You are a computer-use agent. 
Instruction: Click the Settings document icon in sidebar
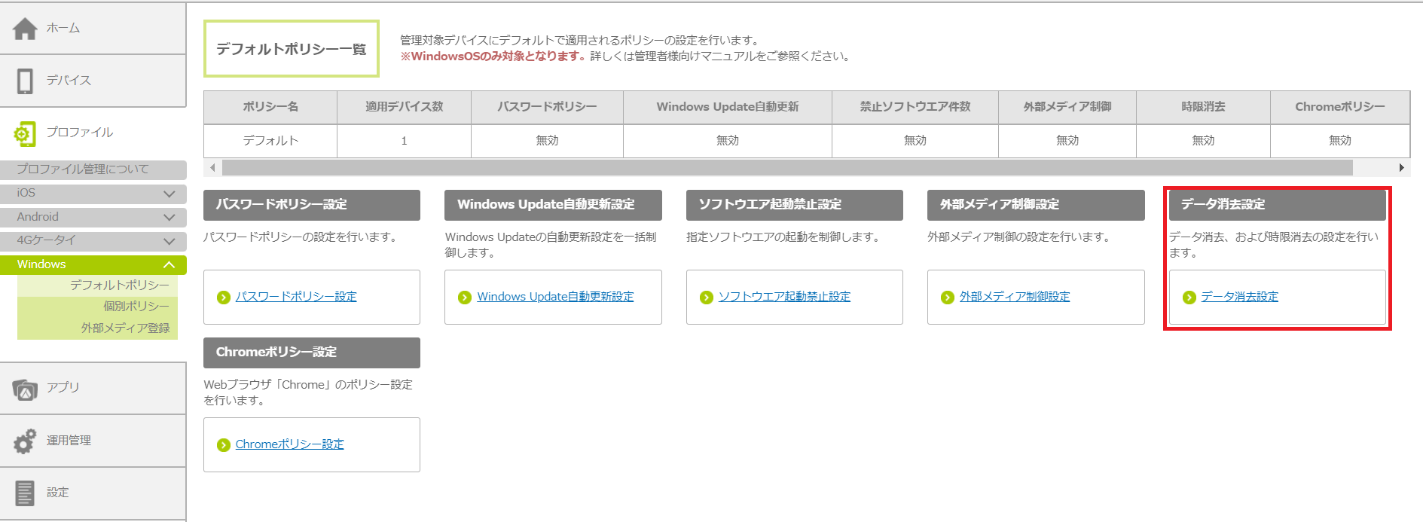coord(25,493)
